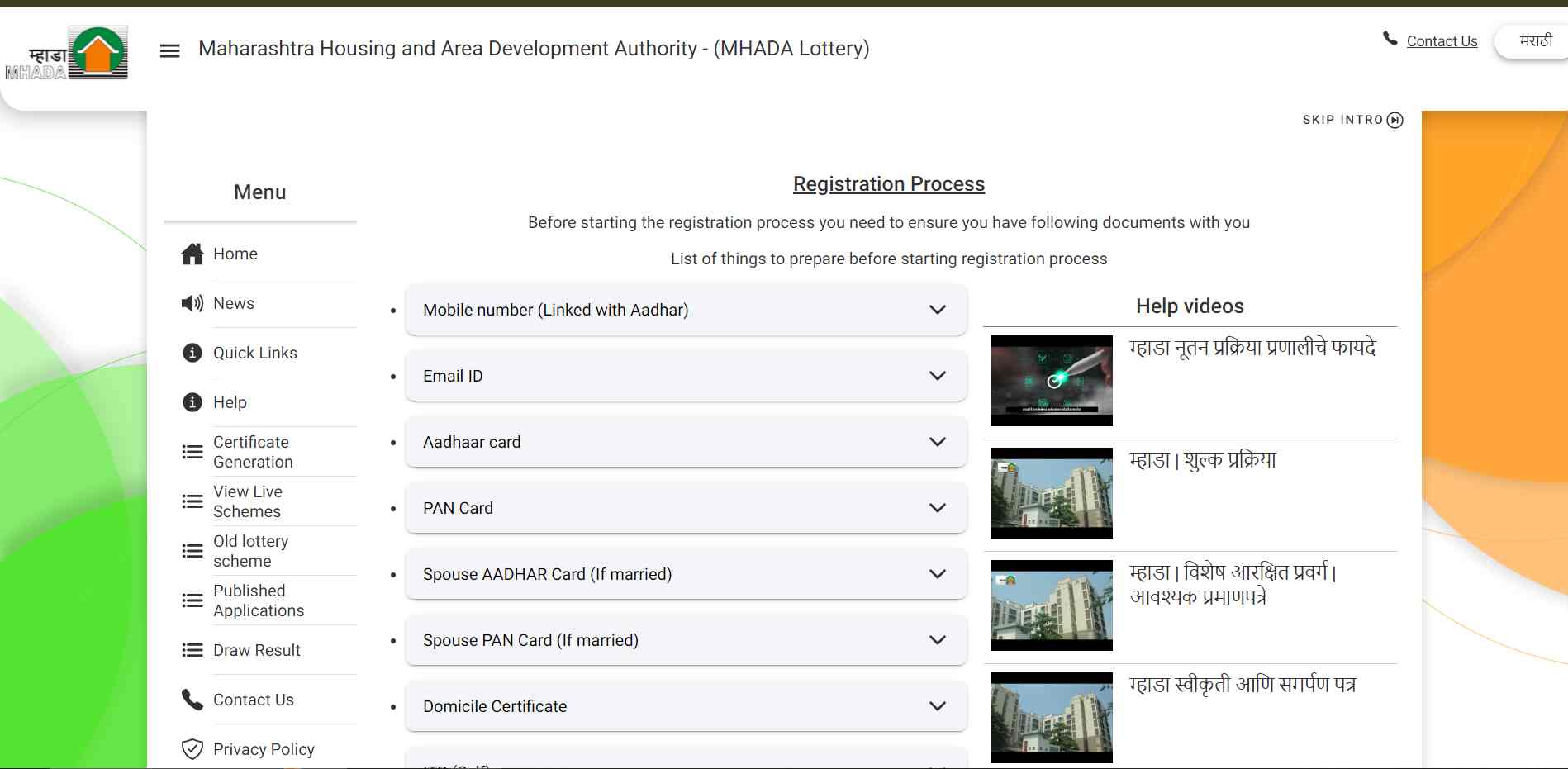Expand Spouse PAN Card (If married) chevron
This screenshot has width=1568, height=769.
(938, 640)
